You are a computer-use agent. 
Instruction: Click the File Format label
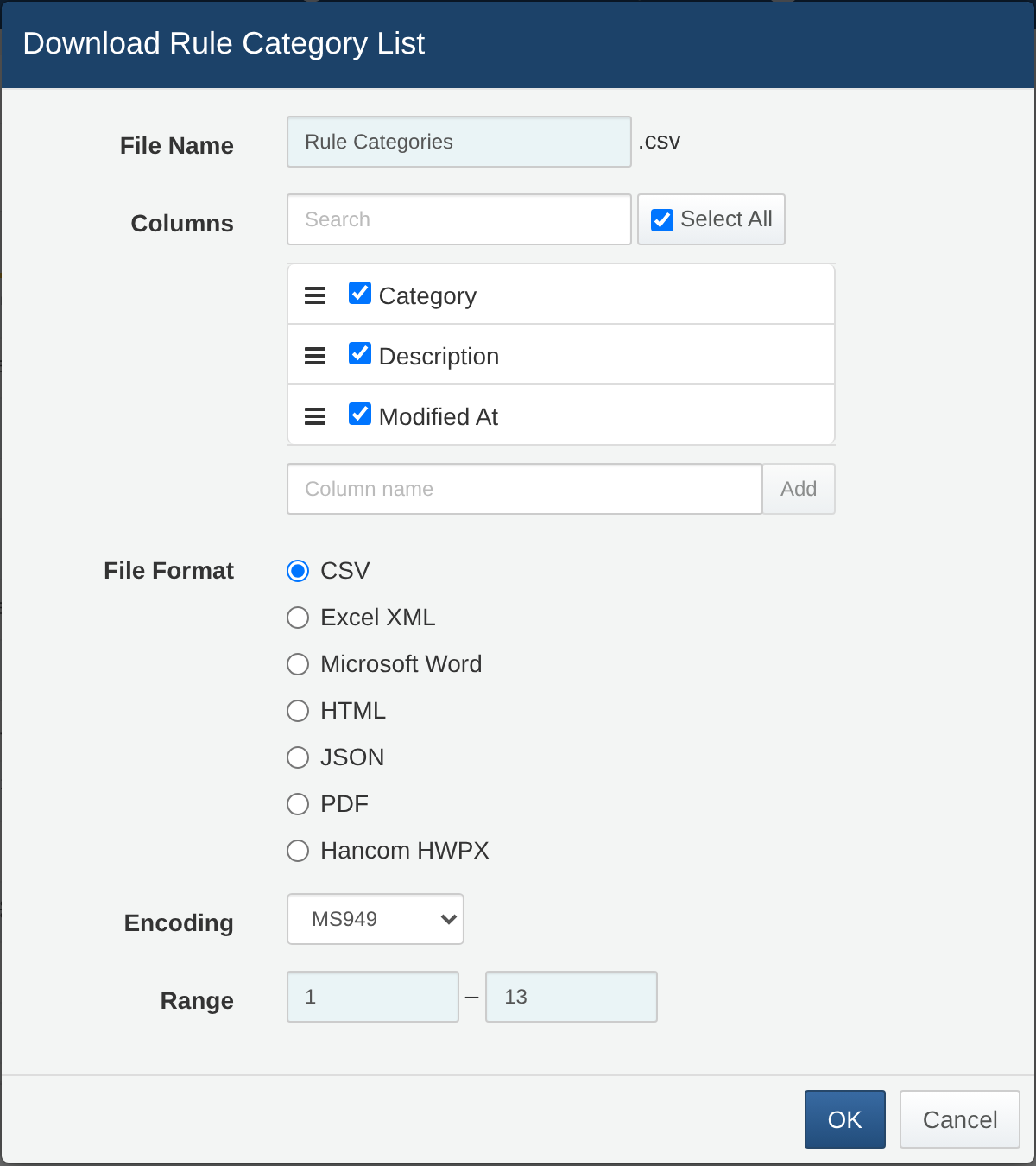click(x=168, y=571)
